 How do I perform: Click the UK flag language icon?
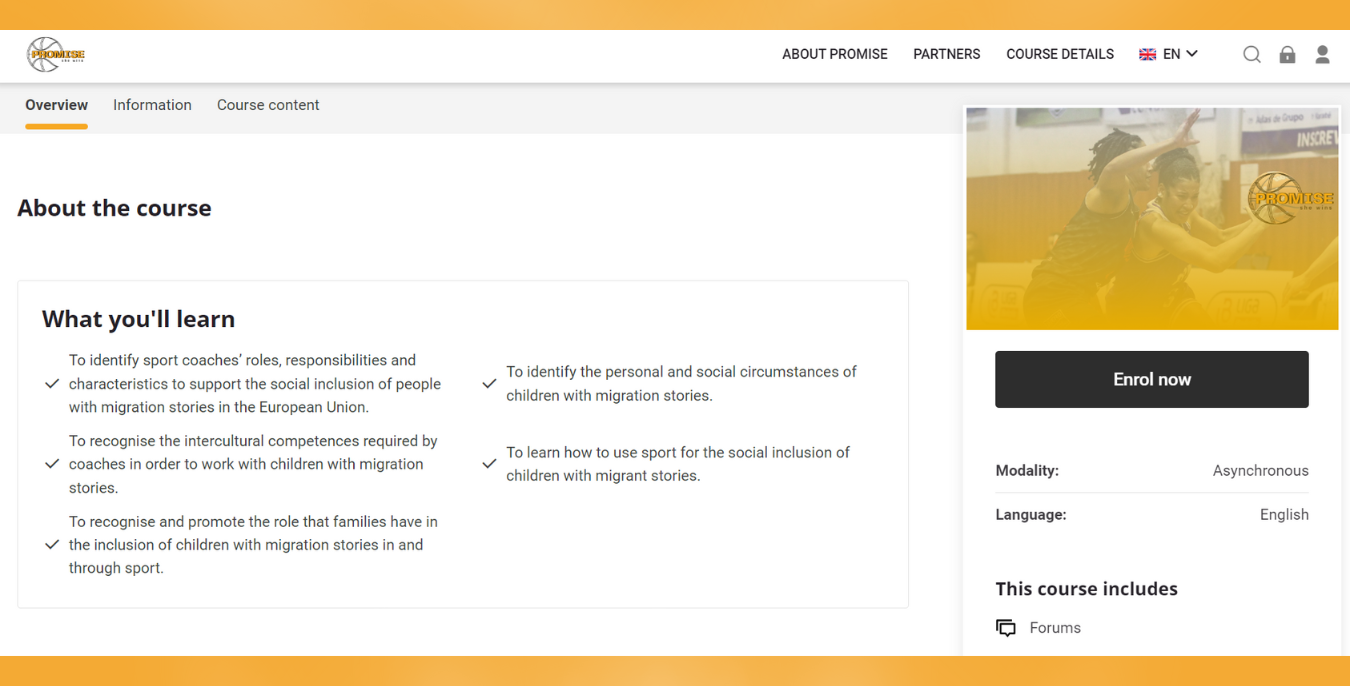click(x=1147, y=55)
